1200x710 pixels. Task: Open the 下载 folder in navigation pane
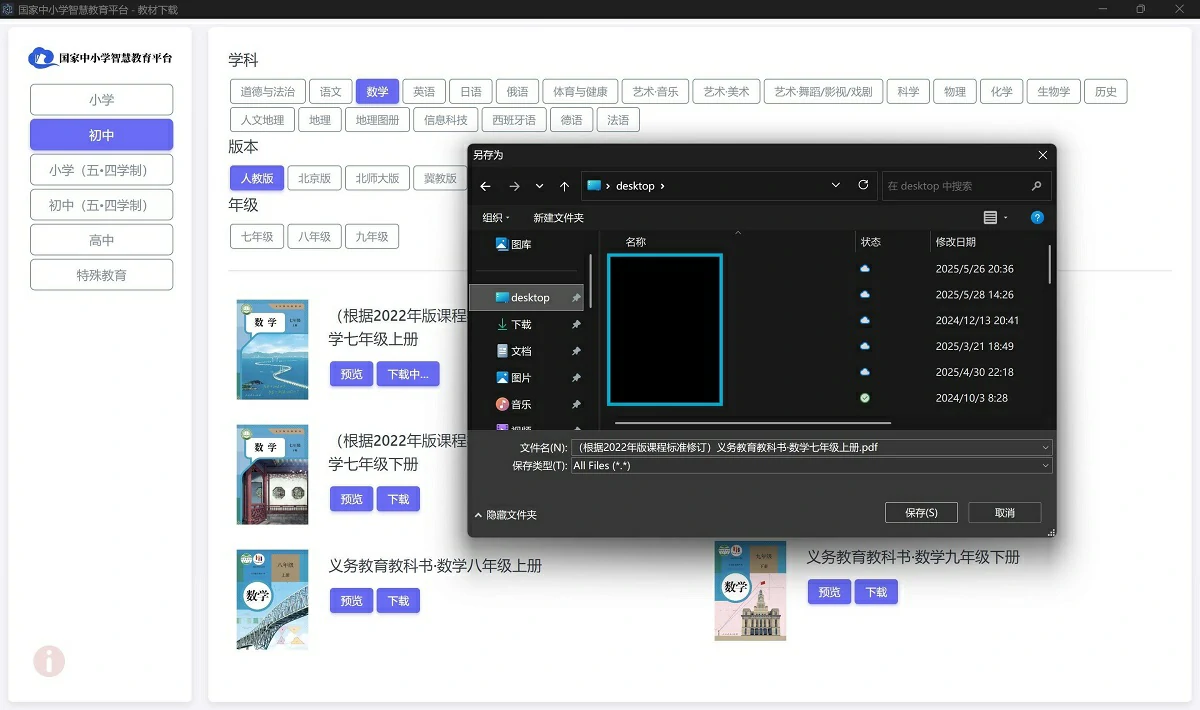521,325
